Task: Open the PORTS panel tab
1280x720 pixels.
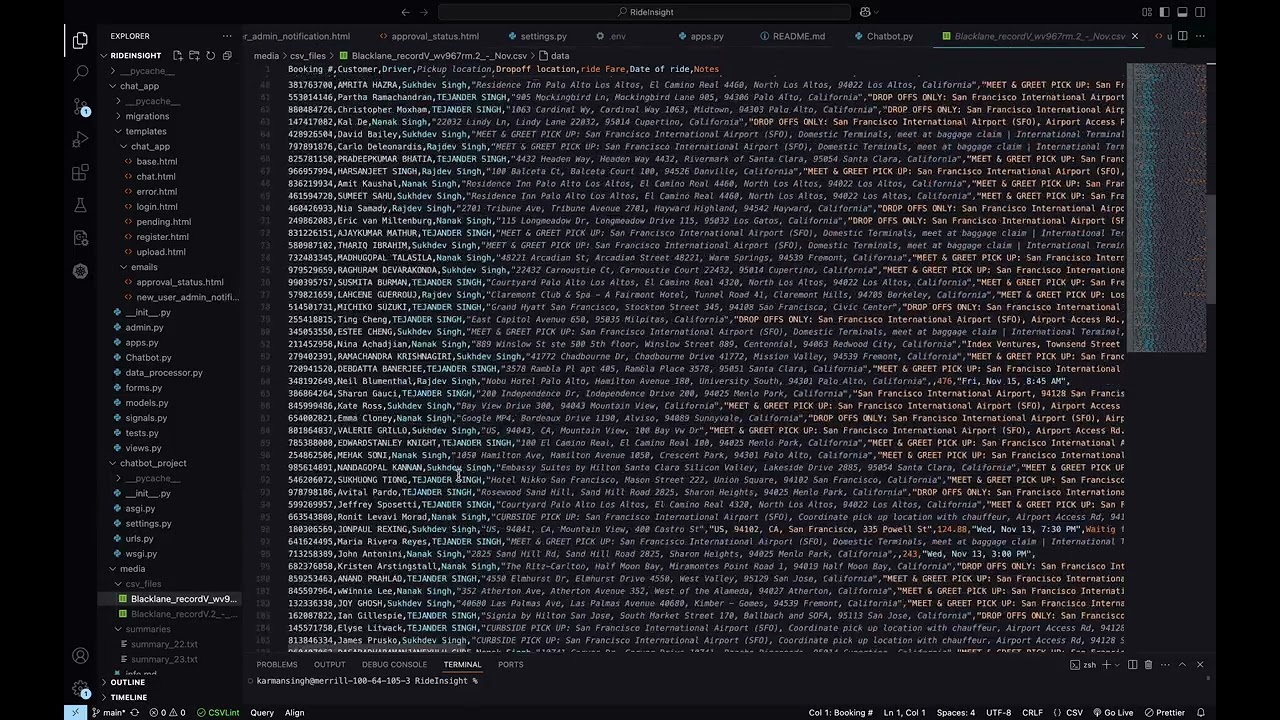Action: [x=510, y=664]
